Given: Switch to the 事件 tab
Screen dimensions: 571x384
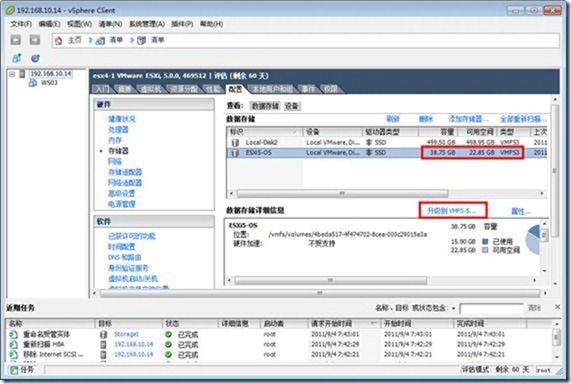Looking at the screenshot, I should [308, 89].
